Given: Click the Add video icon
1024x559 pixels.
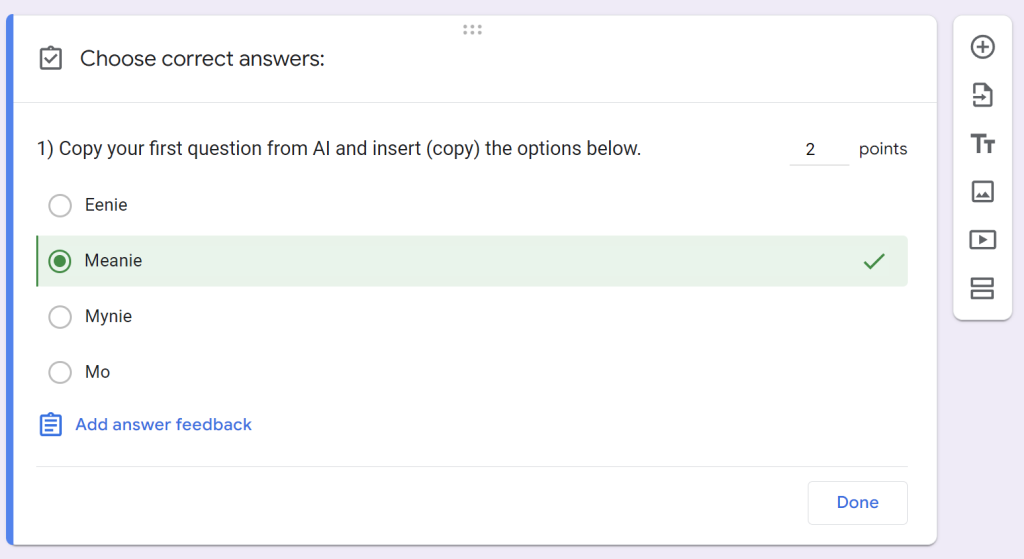Looking at the screenshot, I should pyautogui.click(x=982, y=240).
